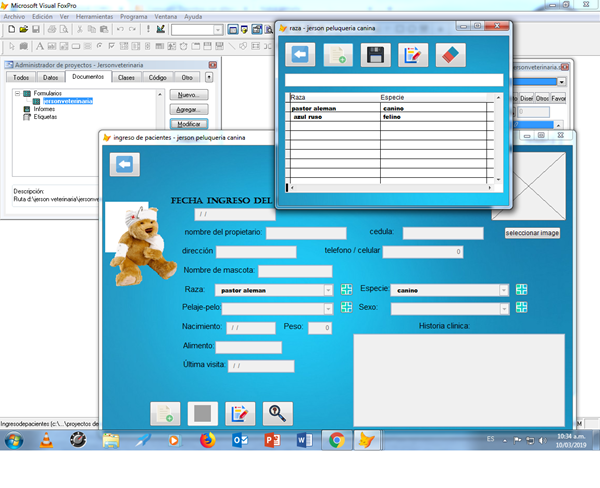Click the Nuevo... button

click(189, 95)
